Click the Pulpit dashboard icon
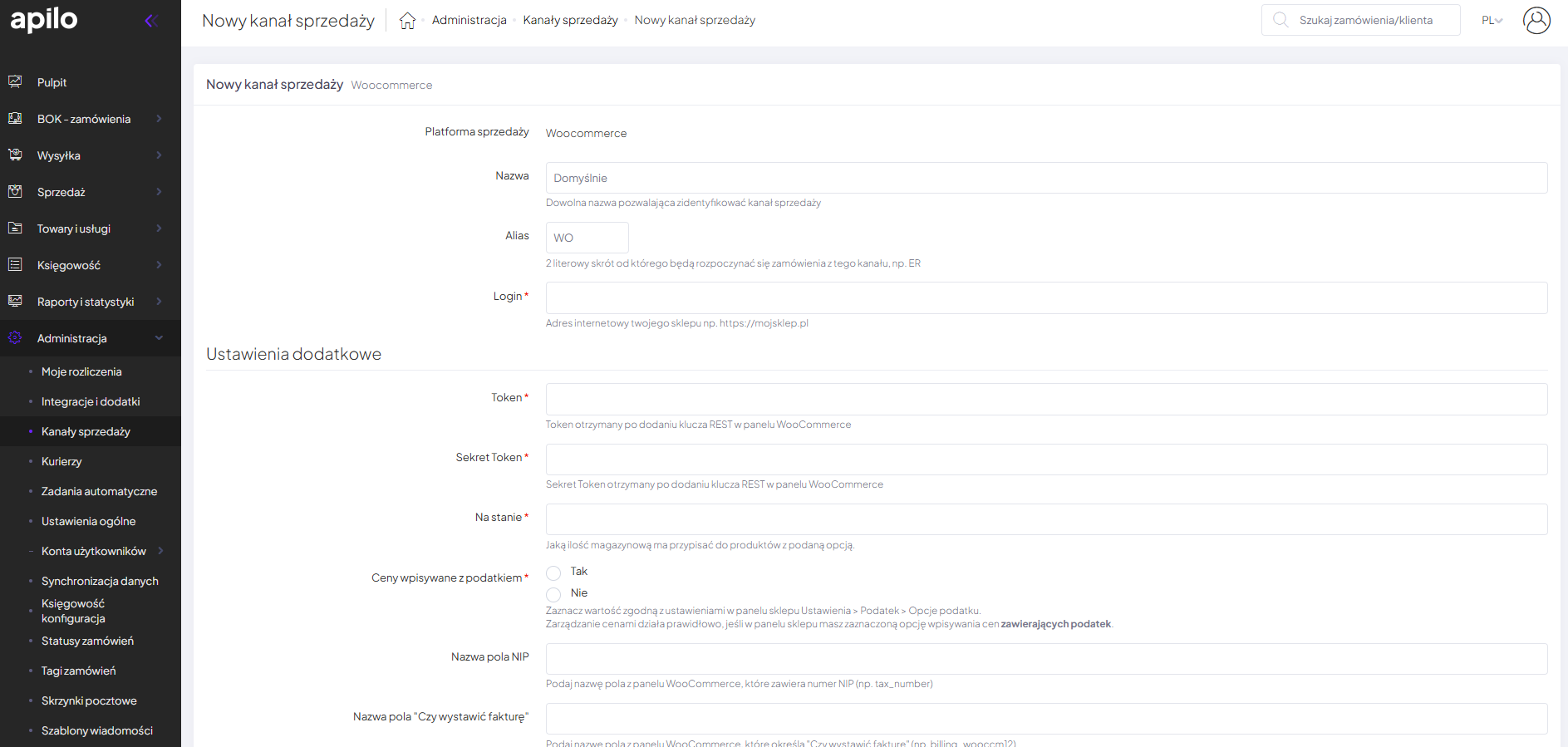Image resolution: width=1568 pixels, height=747 pixels. click(x=15, y=81)
